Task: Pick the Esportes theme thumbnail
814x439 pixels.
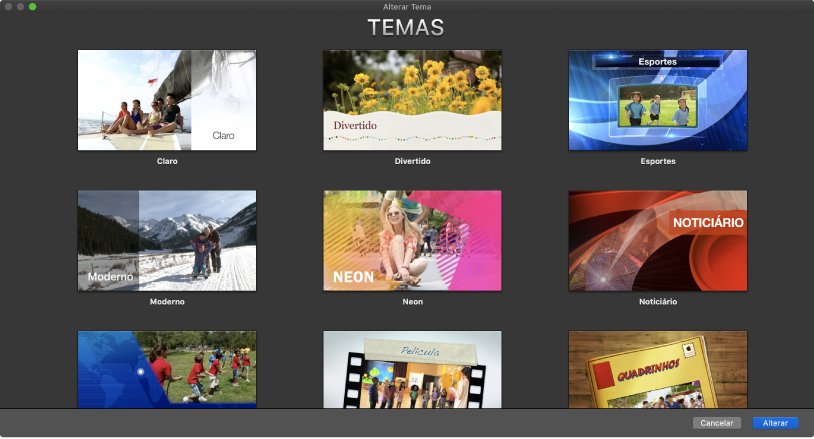Action: coord(657,100)
